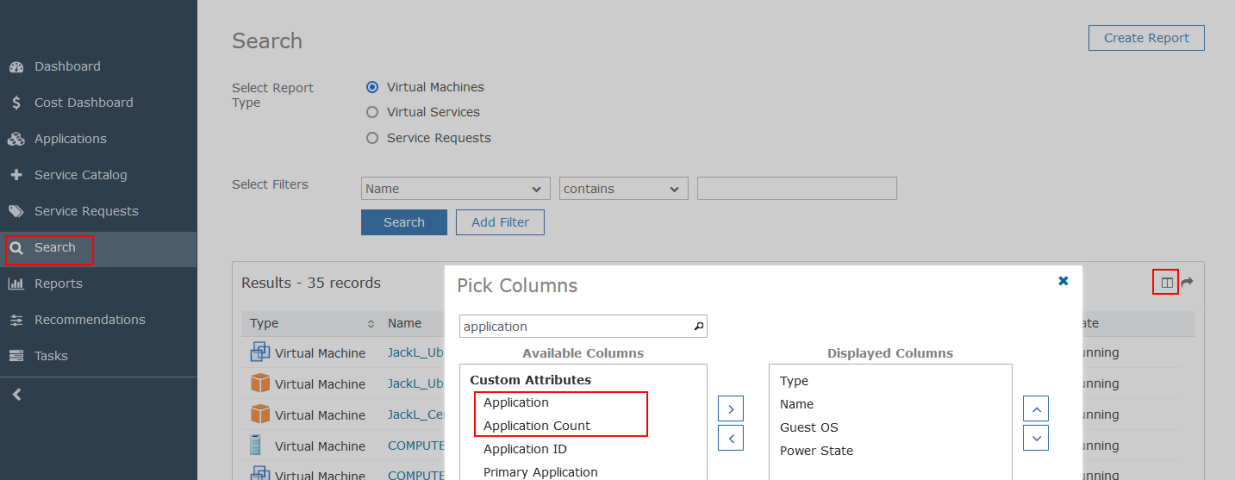Move column left with the arrow button
1235x480 pixels.
(731, 438)
